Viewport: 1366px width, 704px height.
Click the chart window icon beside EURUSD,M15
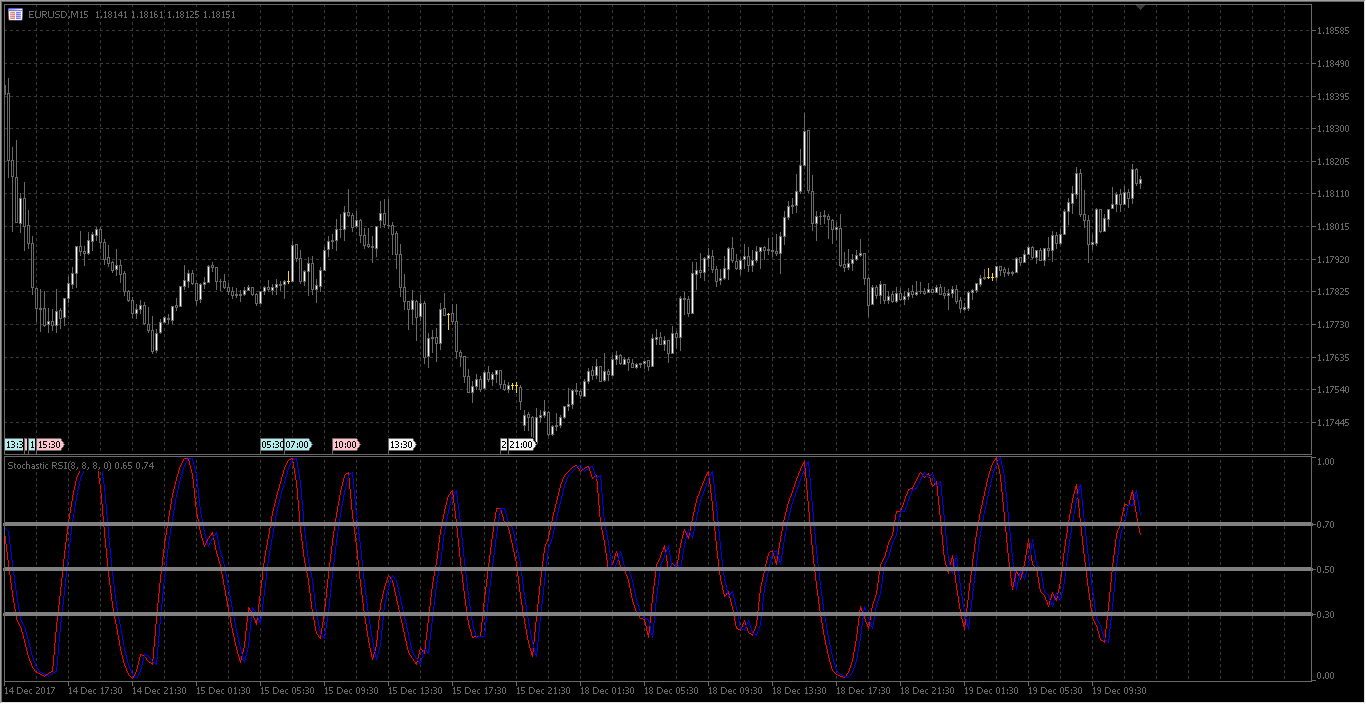pyautogui.click(x=15, y=14)
